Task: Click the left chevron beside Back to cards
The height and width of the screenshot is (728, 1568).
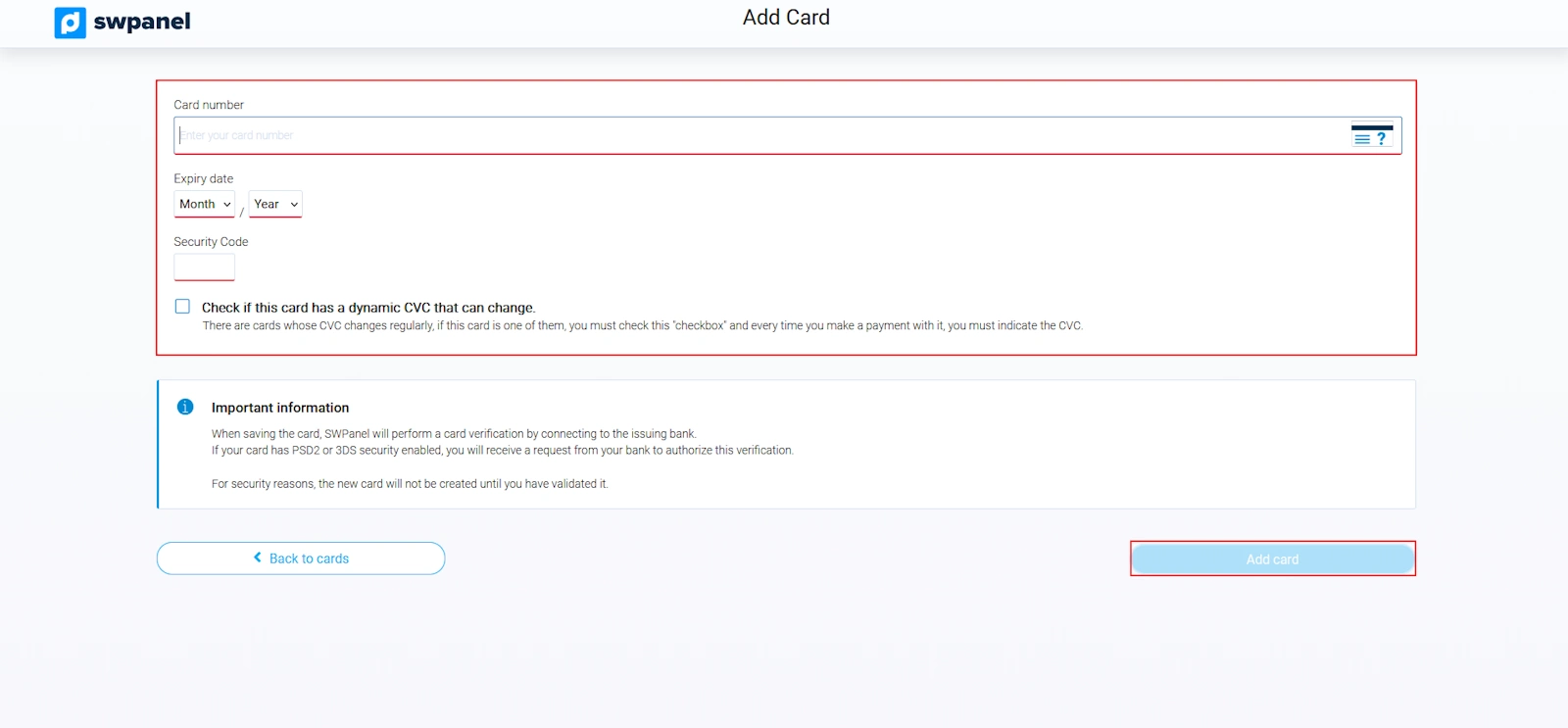Action: [258, 558]
